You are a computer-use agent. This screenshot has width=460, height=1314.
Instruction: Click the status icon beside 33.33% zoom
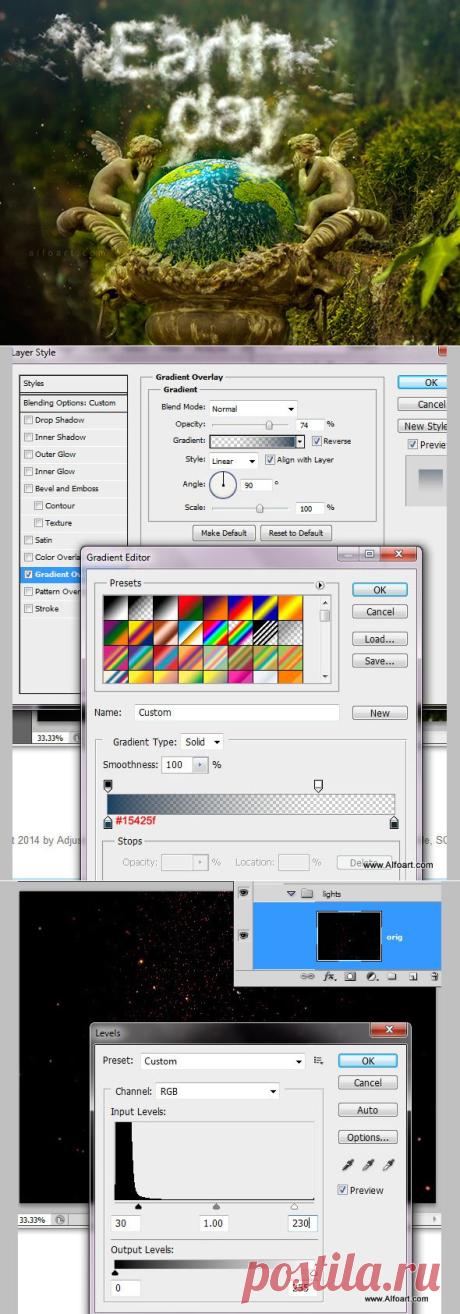click(x=60, y=1220)
